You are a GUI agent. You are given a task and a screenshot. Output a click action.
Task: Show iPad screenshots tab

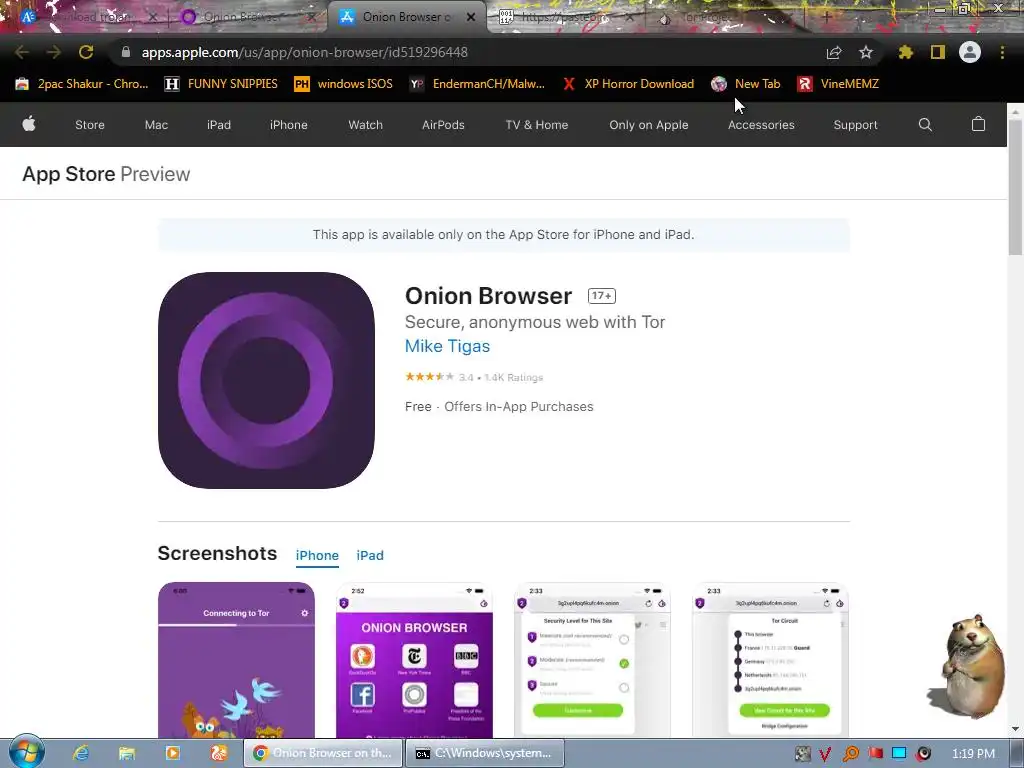click(x=370, y=555)
